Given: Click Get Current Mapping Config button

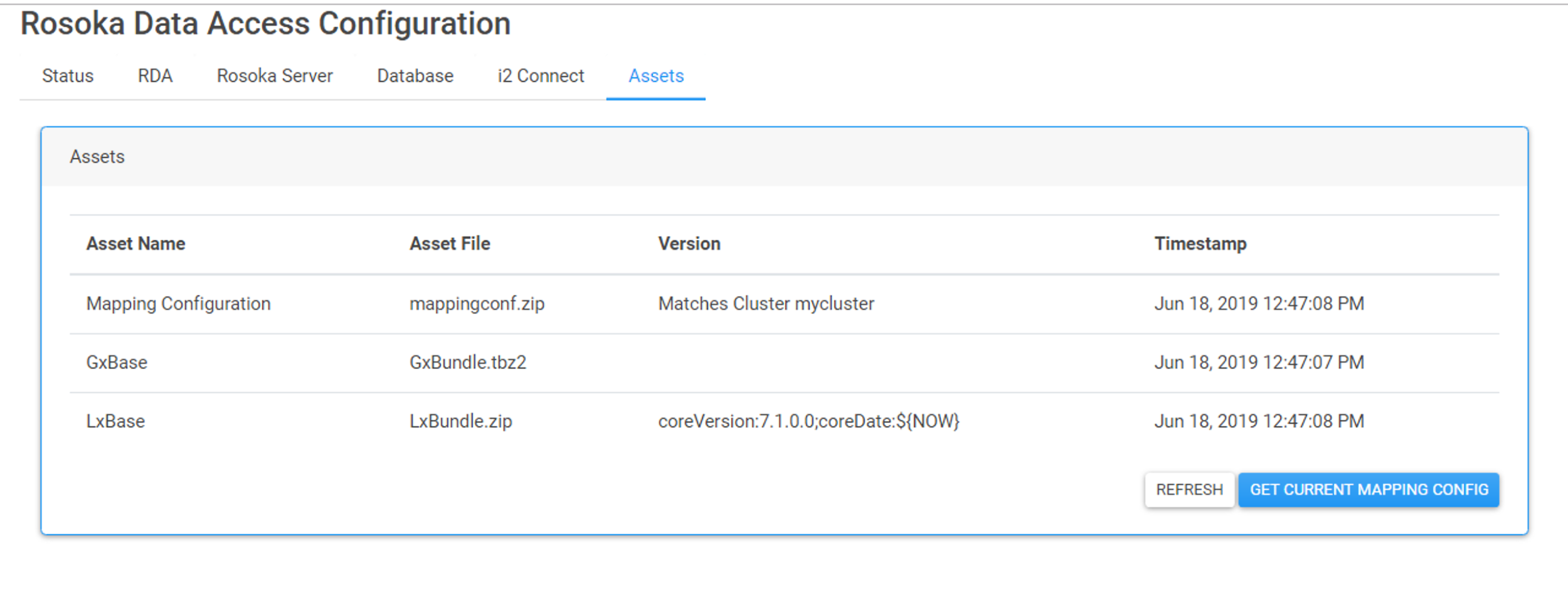Looking at the screenshot, I should coord(1369,490).
